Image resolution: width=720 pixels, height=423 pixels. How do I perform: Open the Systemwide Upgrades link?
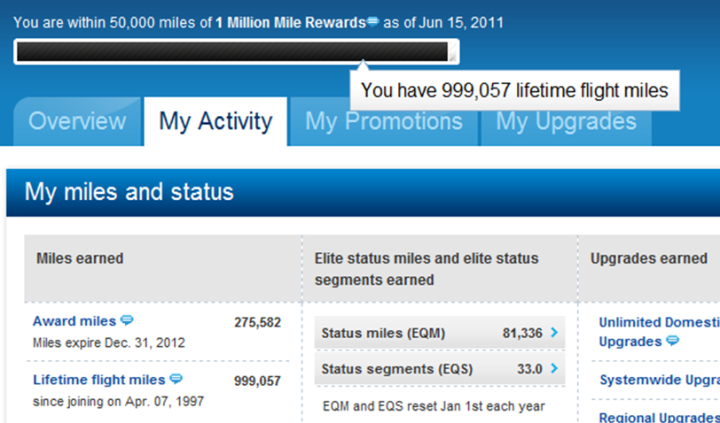coord(660,380)
